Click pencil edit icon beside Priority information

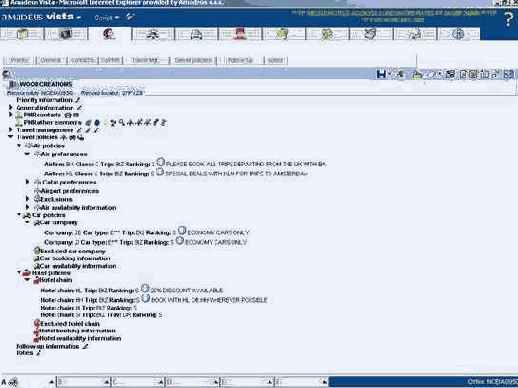point(78,100)
